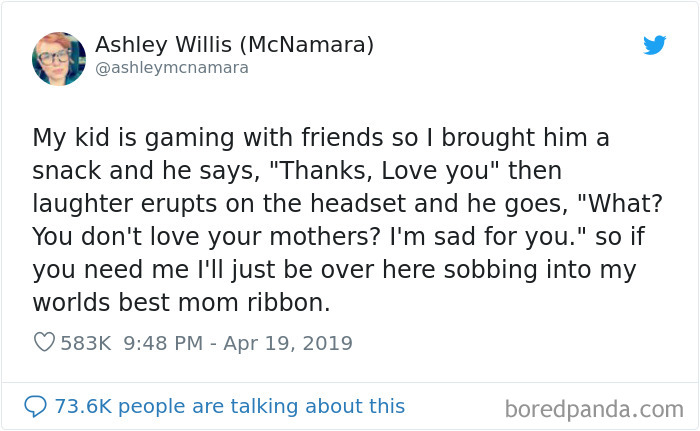This screenshot has width=700, height=431.
Task: Visit the @ashleymcnamara handle link
Action: tap(172, 68)
